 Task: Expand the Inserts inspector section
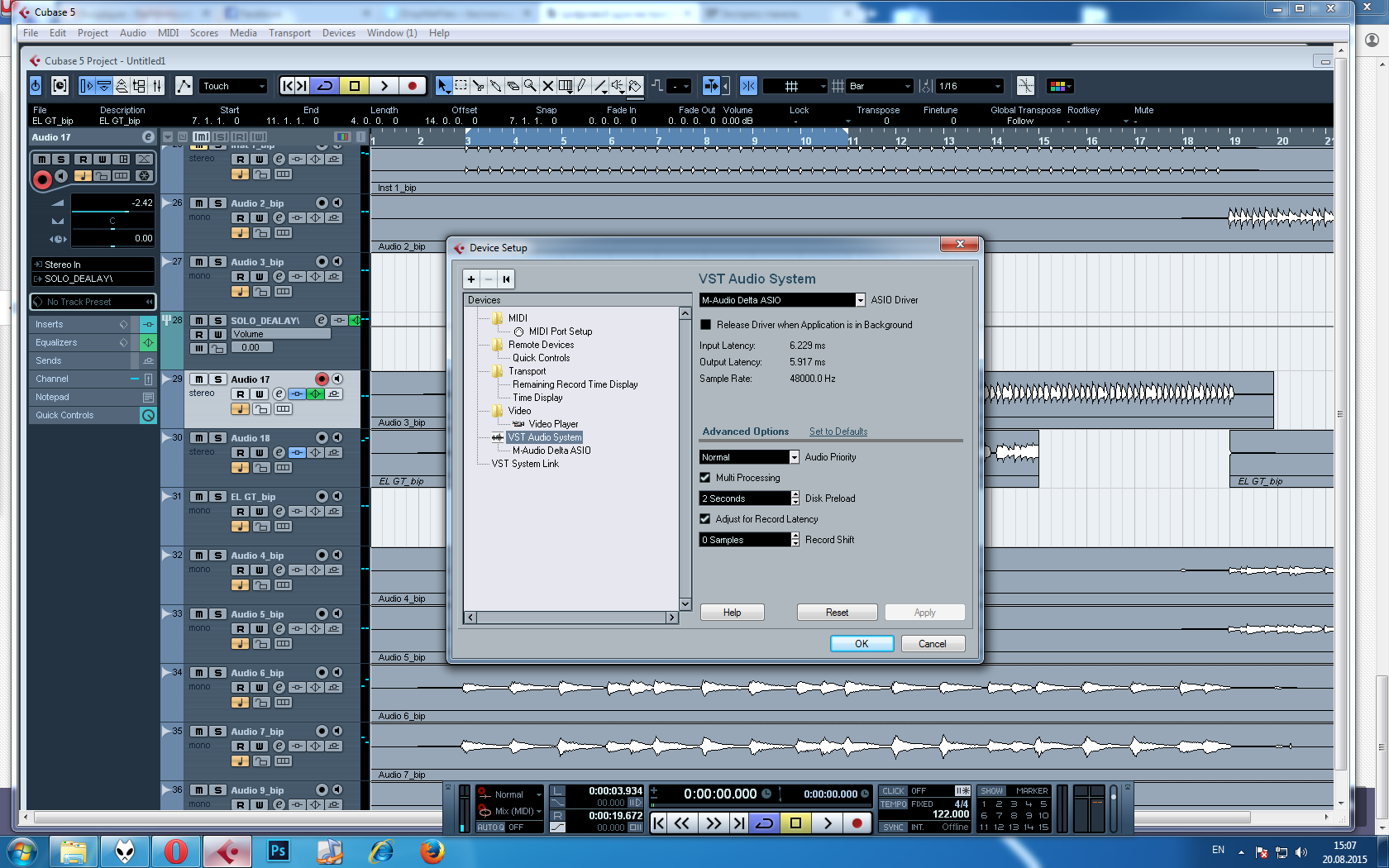coord(82,324)
